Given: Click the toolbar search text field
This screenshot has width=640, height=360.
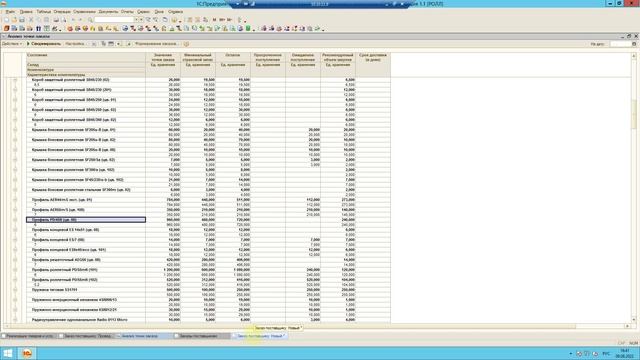Looking at the screenshot, I should click(114, 20).
